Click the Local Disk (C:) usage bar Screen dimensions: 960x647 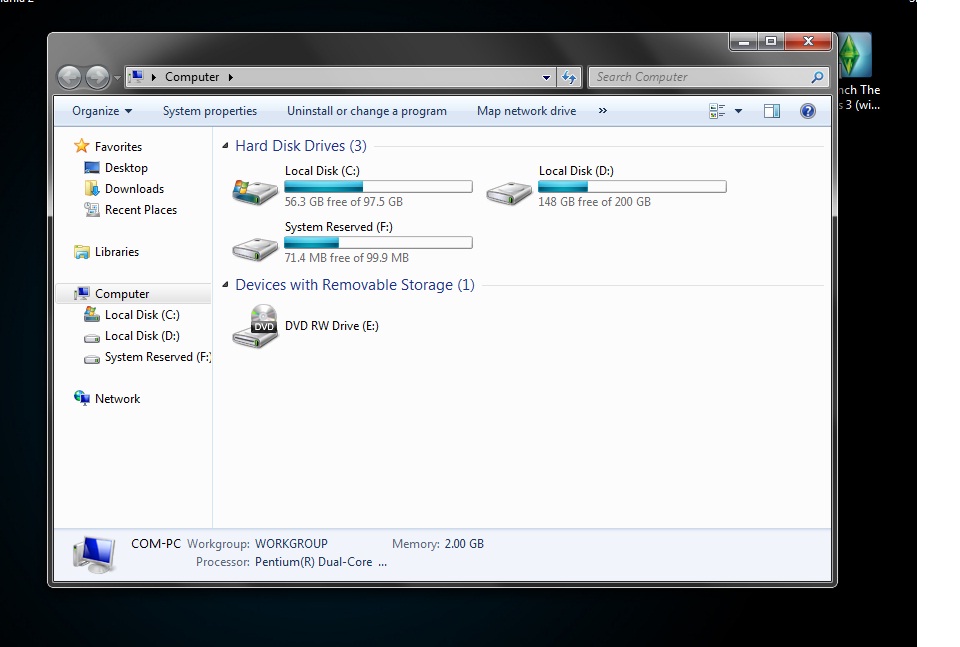378,187
